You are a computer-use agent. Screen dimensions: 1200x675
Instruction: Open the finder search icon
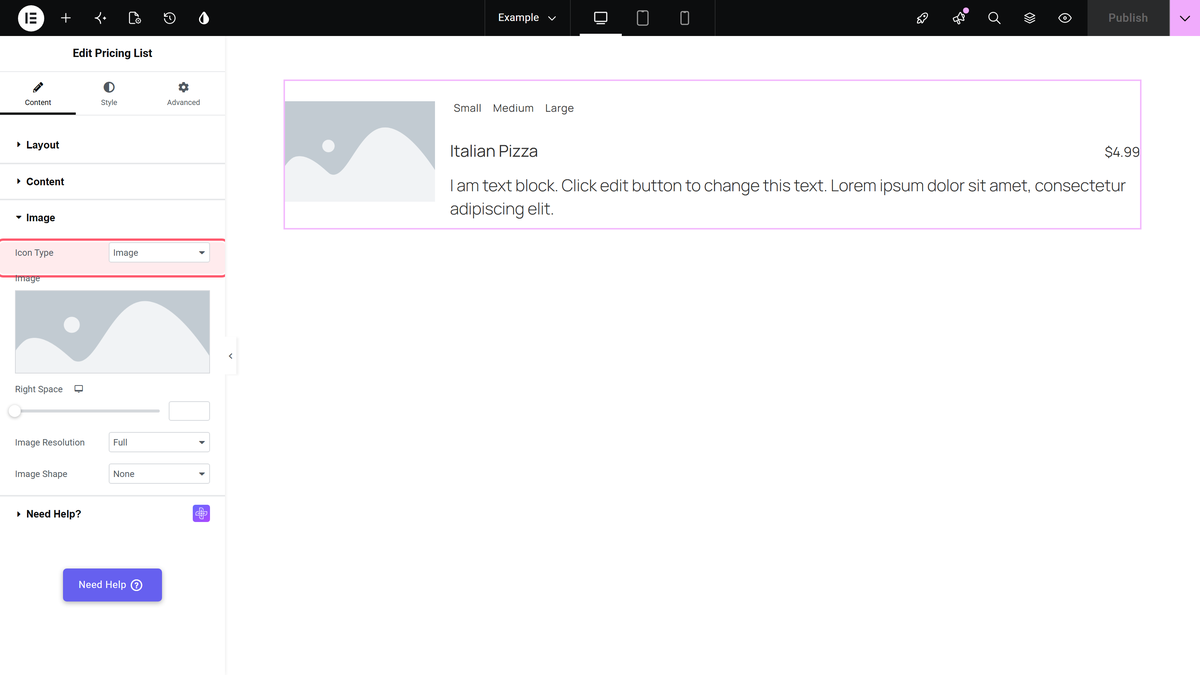tap(994, 18)
